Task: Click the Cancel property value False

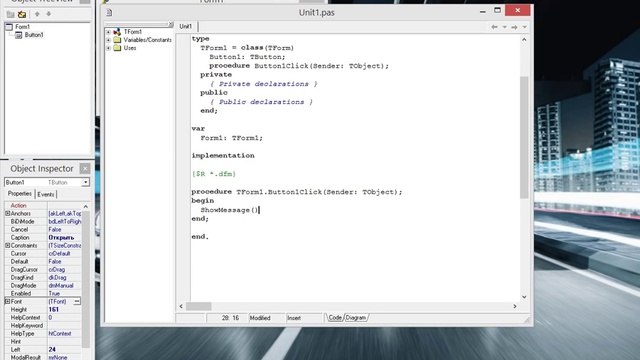Action: click(55, 230)
